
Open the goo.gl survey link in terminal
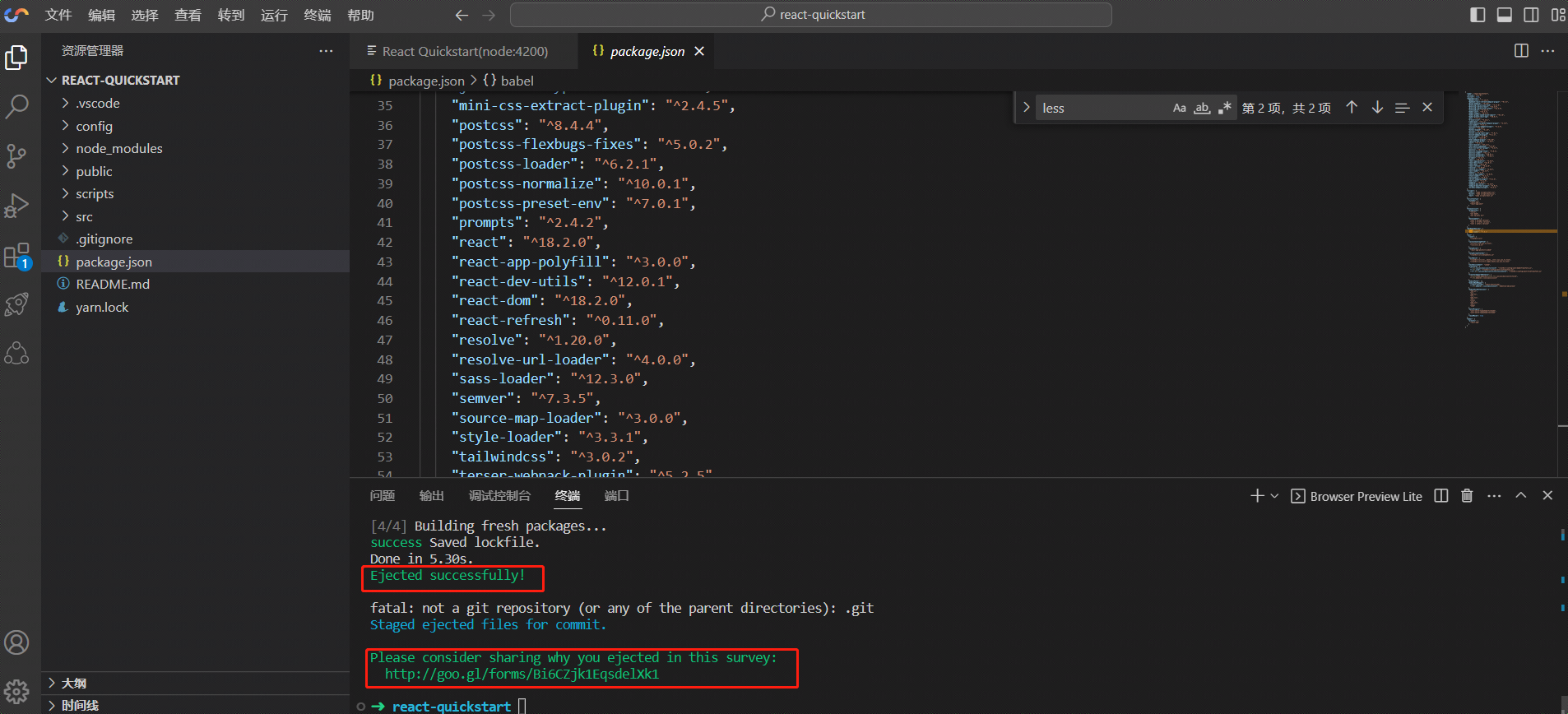[522, 675]
